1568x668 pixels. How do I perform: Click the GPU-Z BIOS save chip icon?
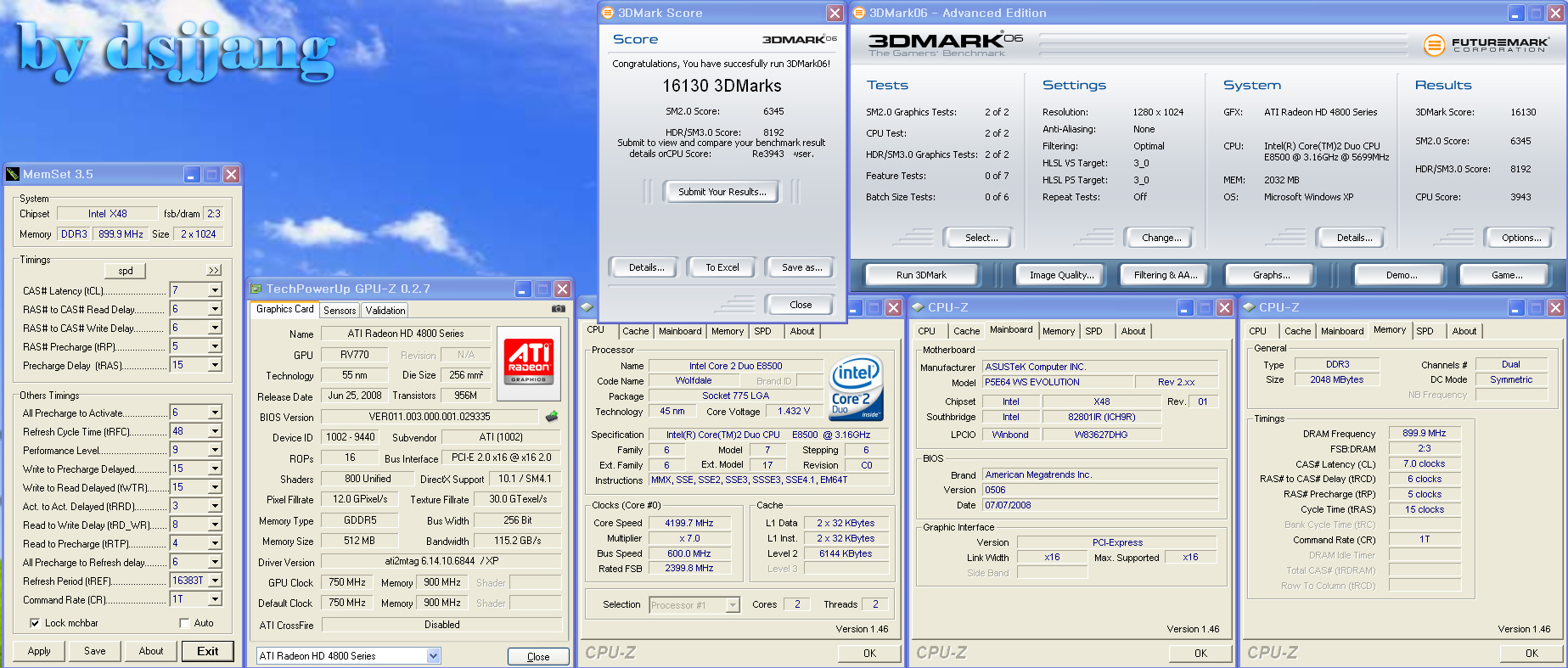click(x=552, y=417)
